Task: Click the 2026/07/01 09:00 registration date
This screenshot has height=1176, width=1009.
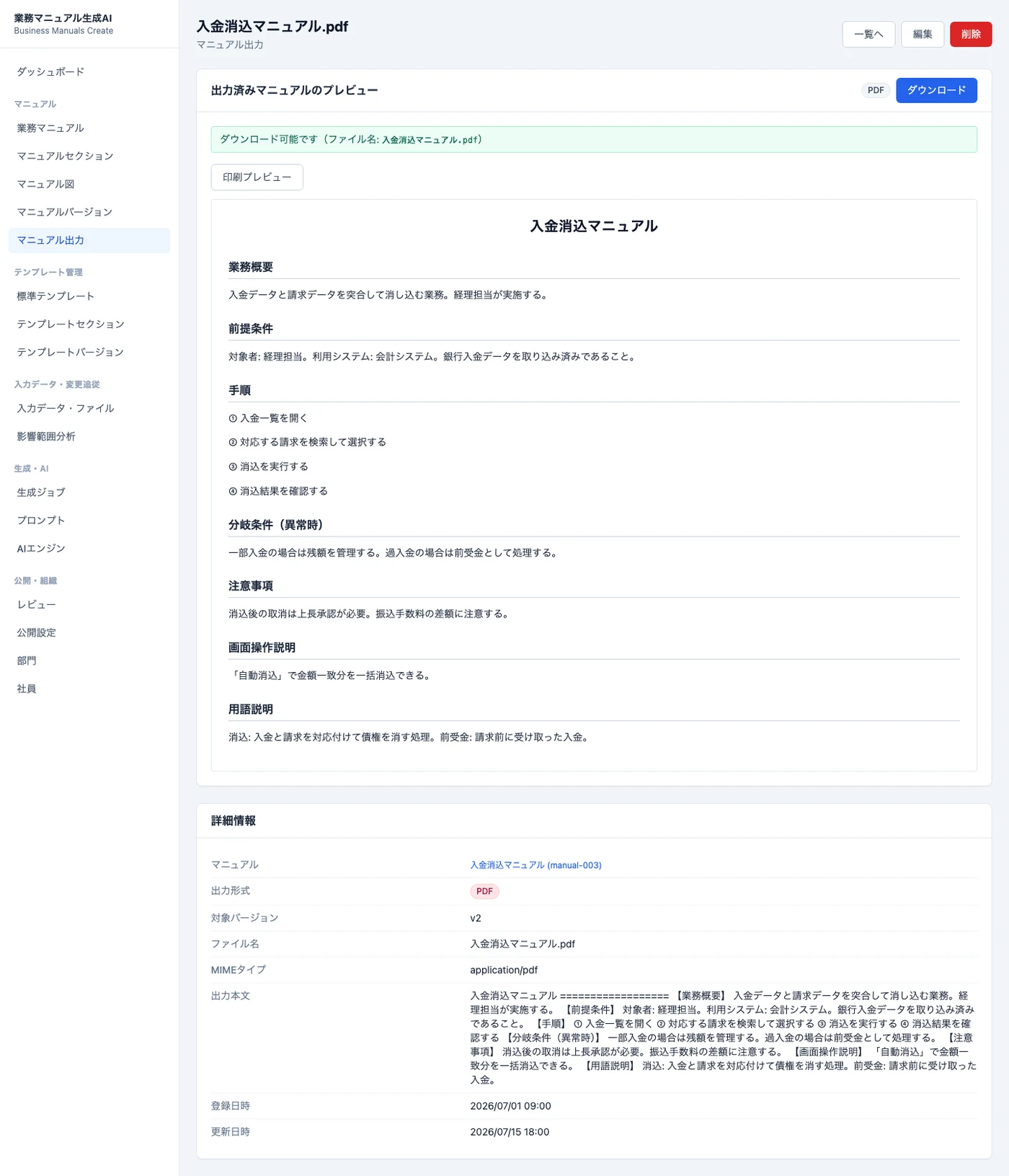Action: tap(510, 1106)
